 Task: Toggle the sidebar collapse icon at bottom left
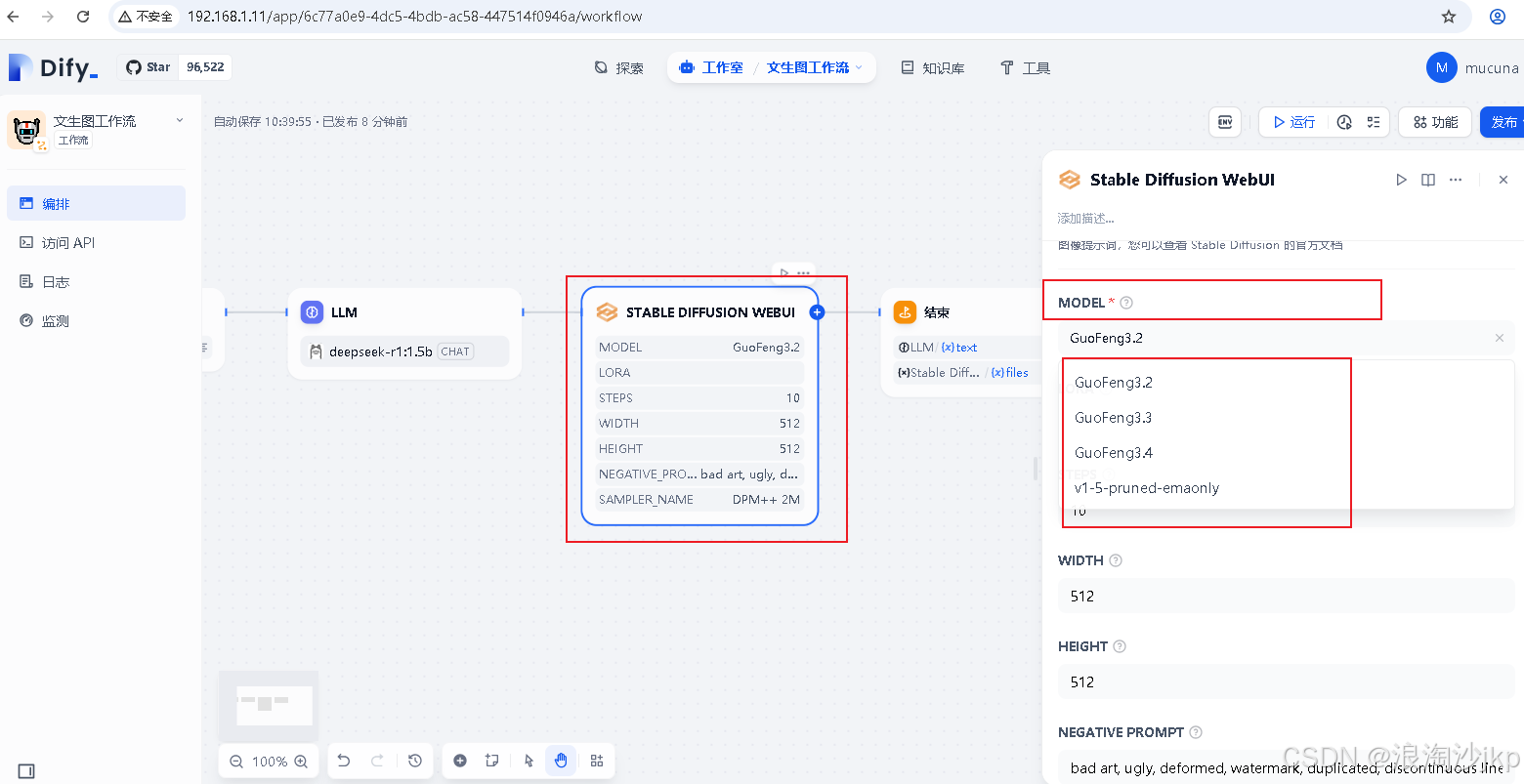[x=26, y=771]
